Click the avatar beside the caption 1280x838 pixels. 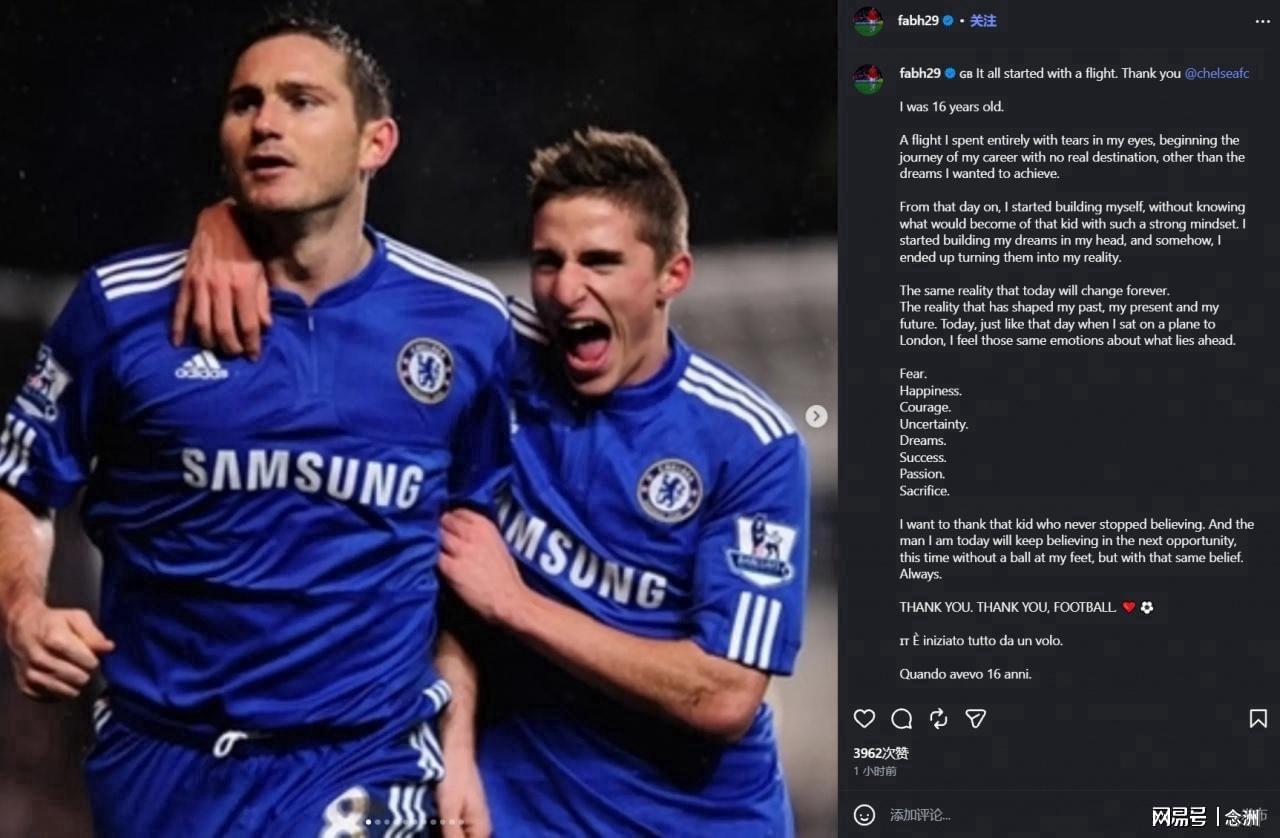coord(868,79)
